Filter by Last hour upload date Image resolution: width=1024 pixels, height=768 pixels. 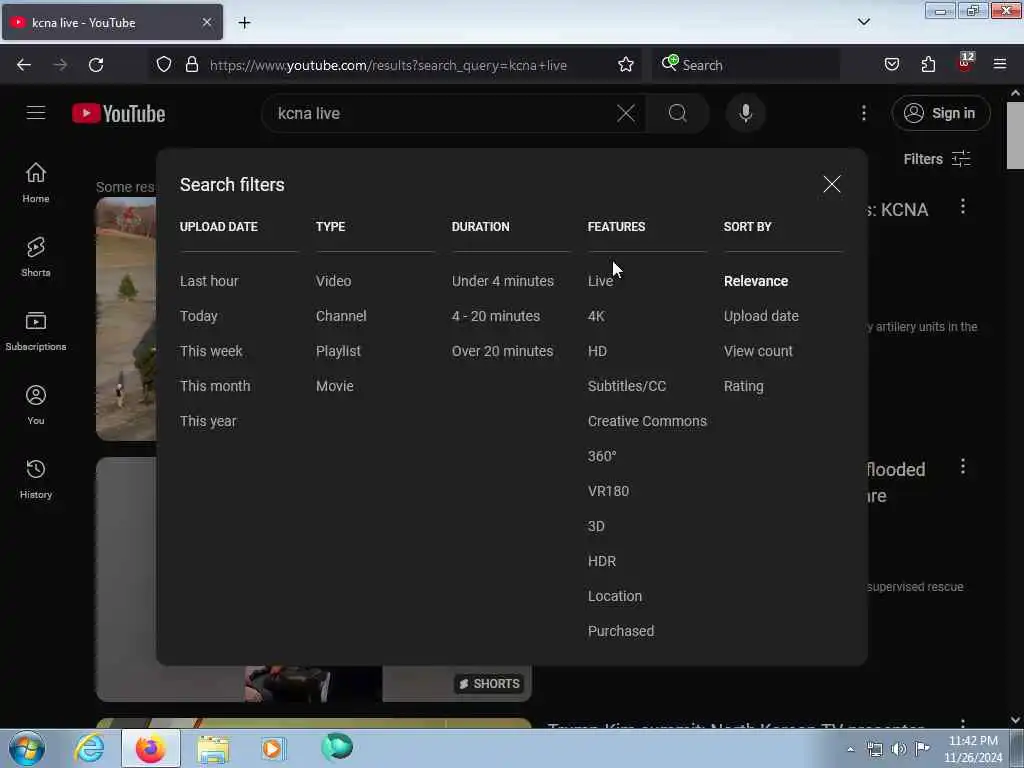click(209, 281)
